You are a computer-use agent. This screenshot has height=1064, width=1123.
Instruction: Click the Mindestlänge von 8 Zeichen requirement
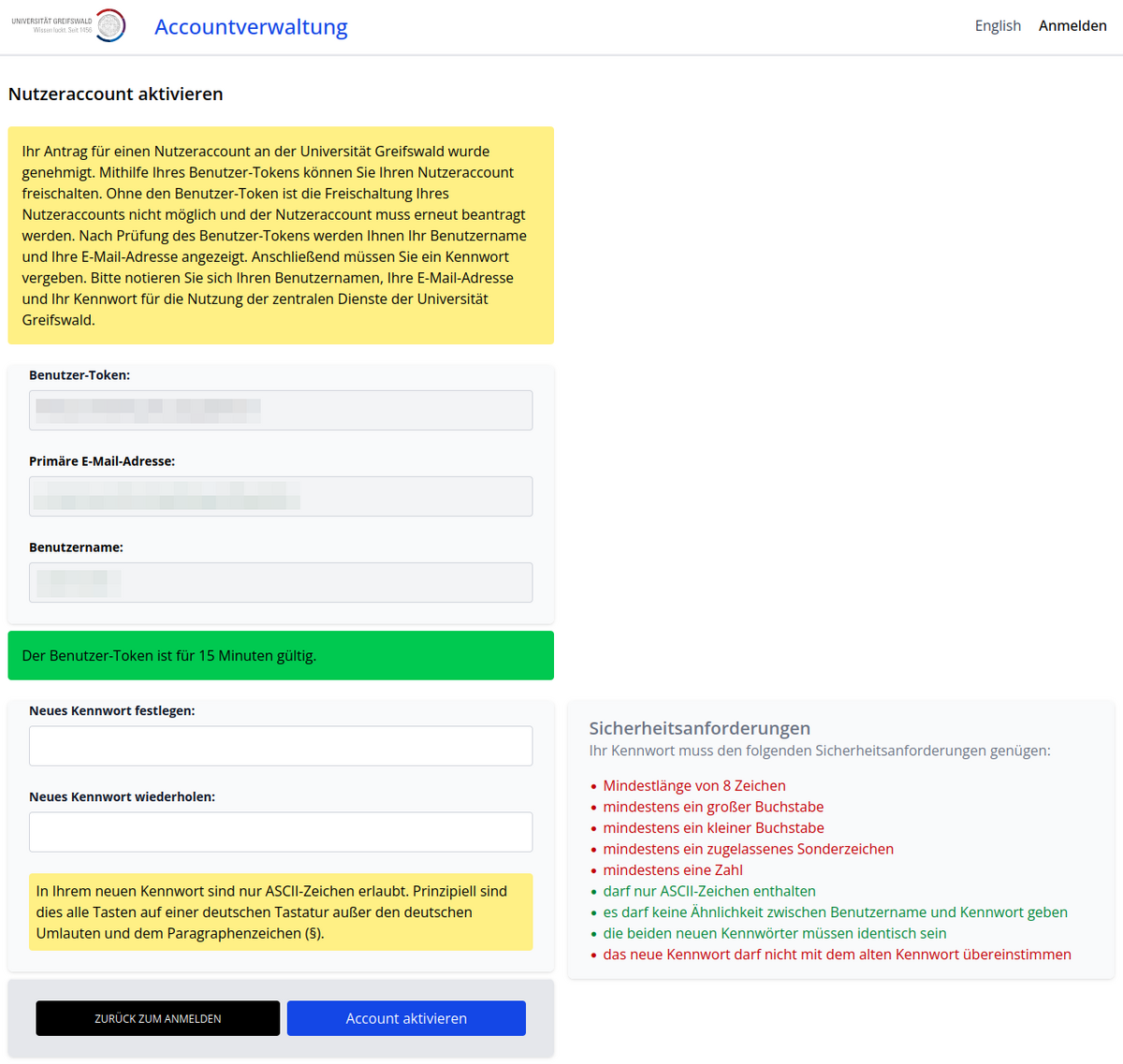[693, 786]
